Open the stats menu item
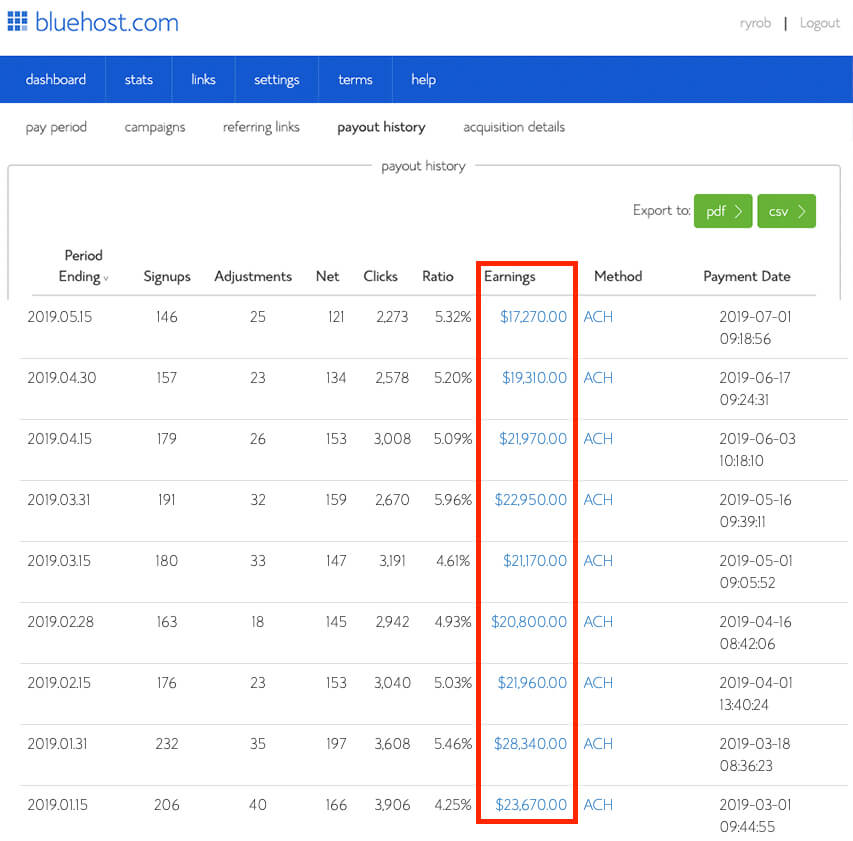853x841 pixels. click(x=138, y=79)
